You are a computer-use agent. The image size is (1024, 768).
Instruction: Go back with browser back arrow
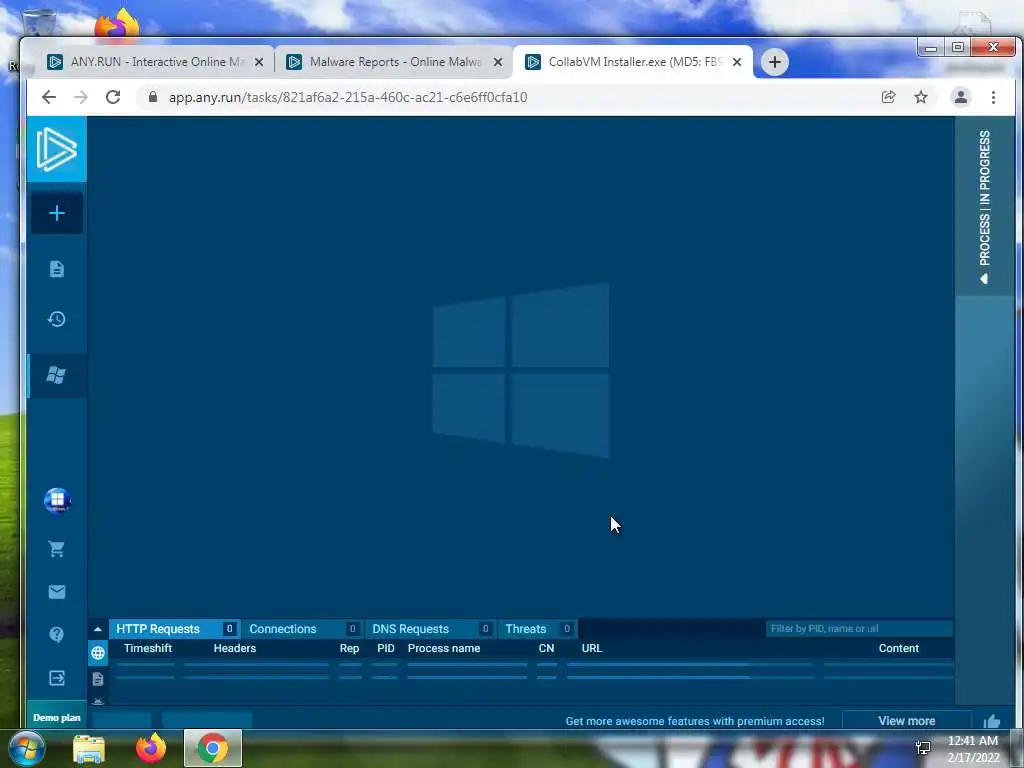pyautogui.click(x=49, y=97)
